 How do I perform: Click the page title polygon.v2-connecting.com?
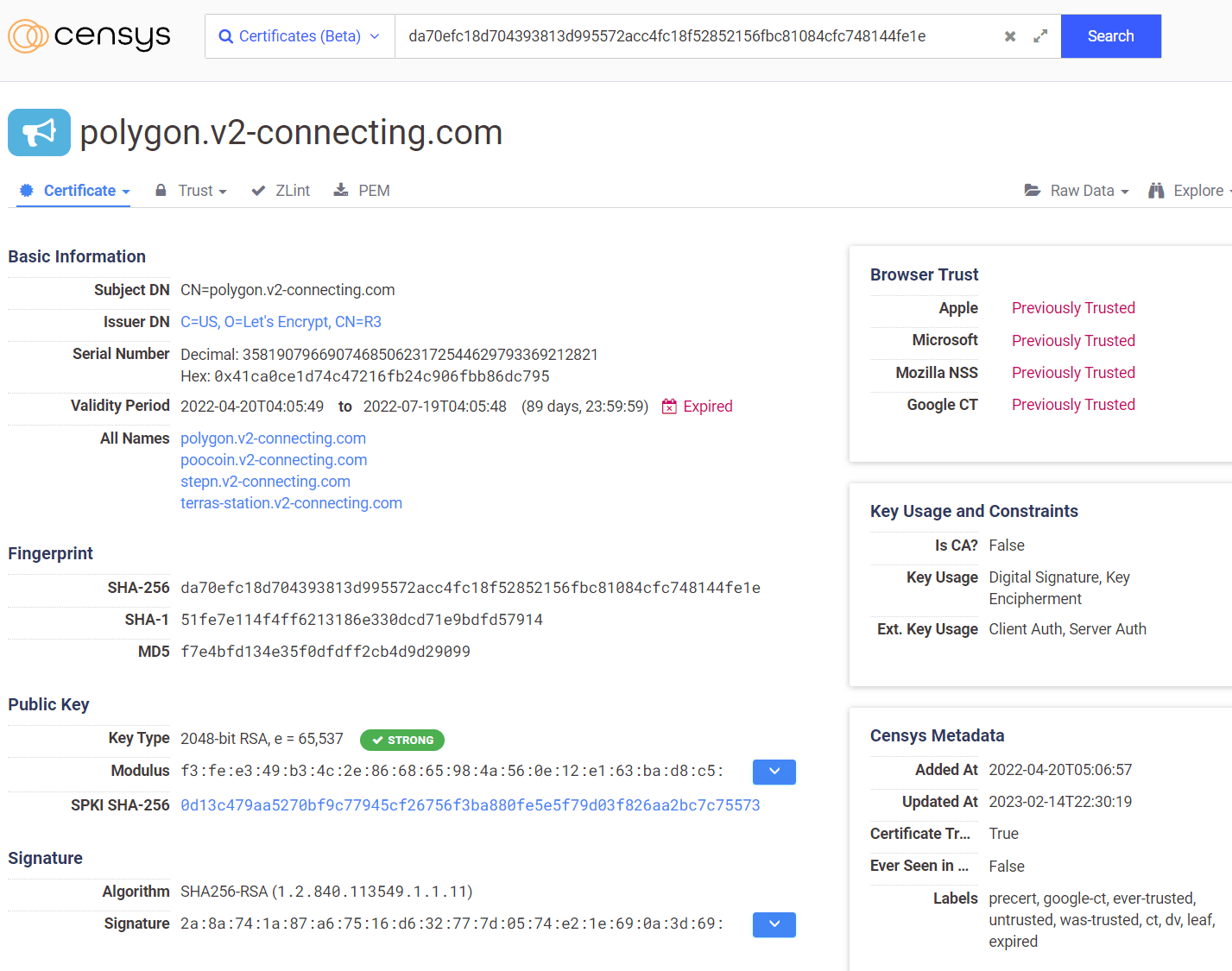pos(291,133)
